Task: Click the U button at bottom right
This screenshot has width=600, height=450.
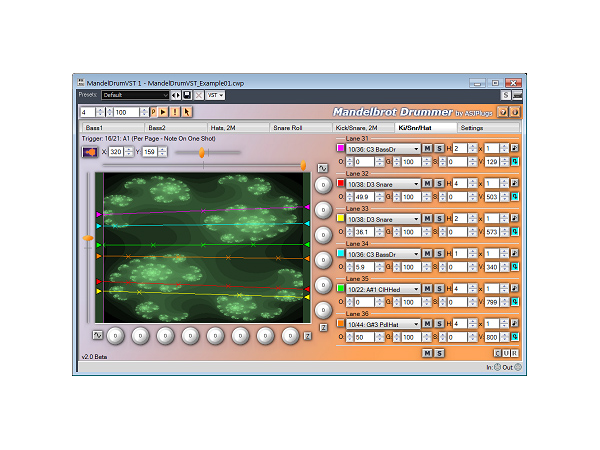Action: coord(506,353)
